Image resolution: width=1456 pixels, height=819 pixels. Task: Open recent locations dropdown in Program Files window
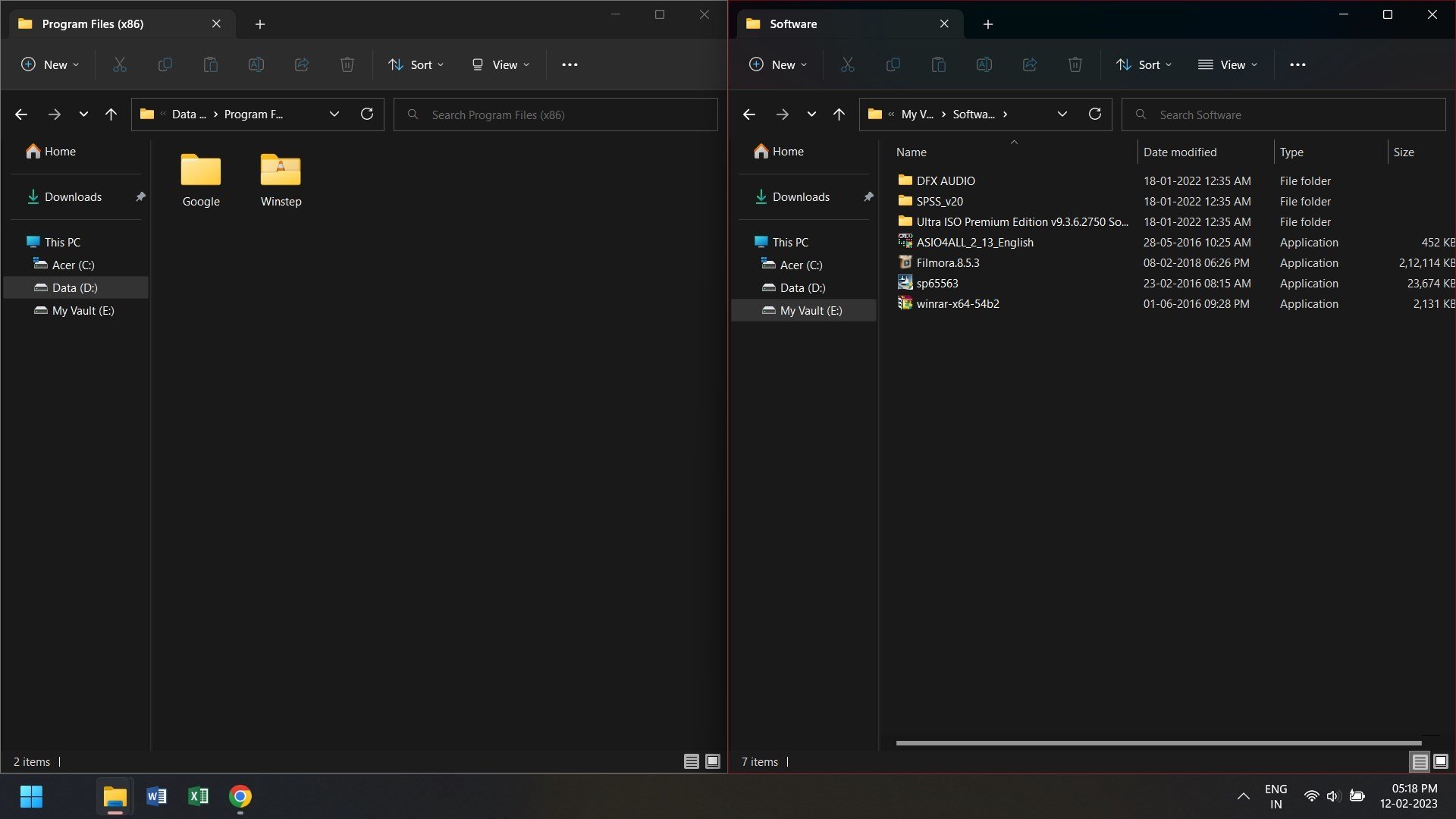pyautogui.click(x=83, y=115)
